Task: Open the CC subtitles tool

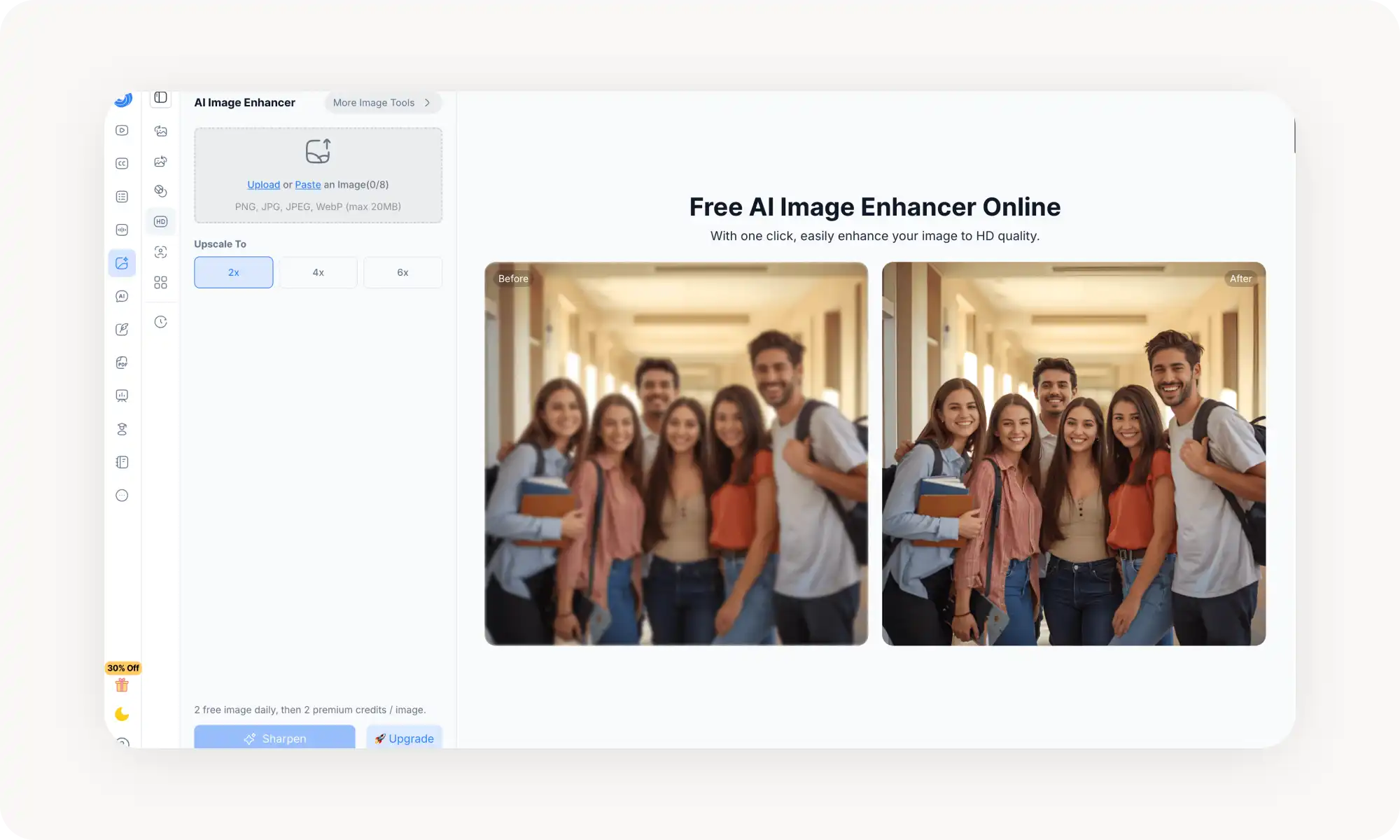Action: (122, 163)
